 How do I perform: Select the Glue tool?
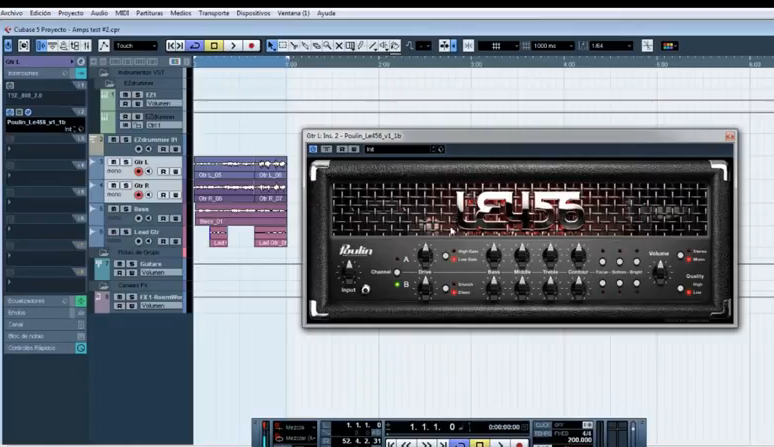click(x=306, y=46)
